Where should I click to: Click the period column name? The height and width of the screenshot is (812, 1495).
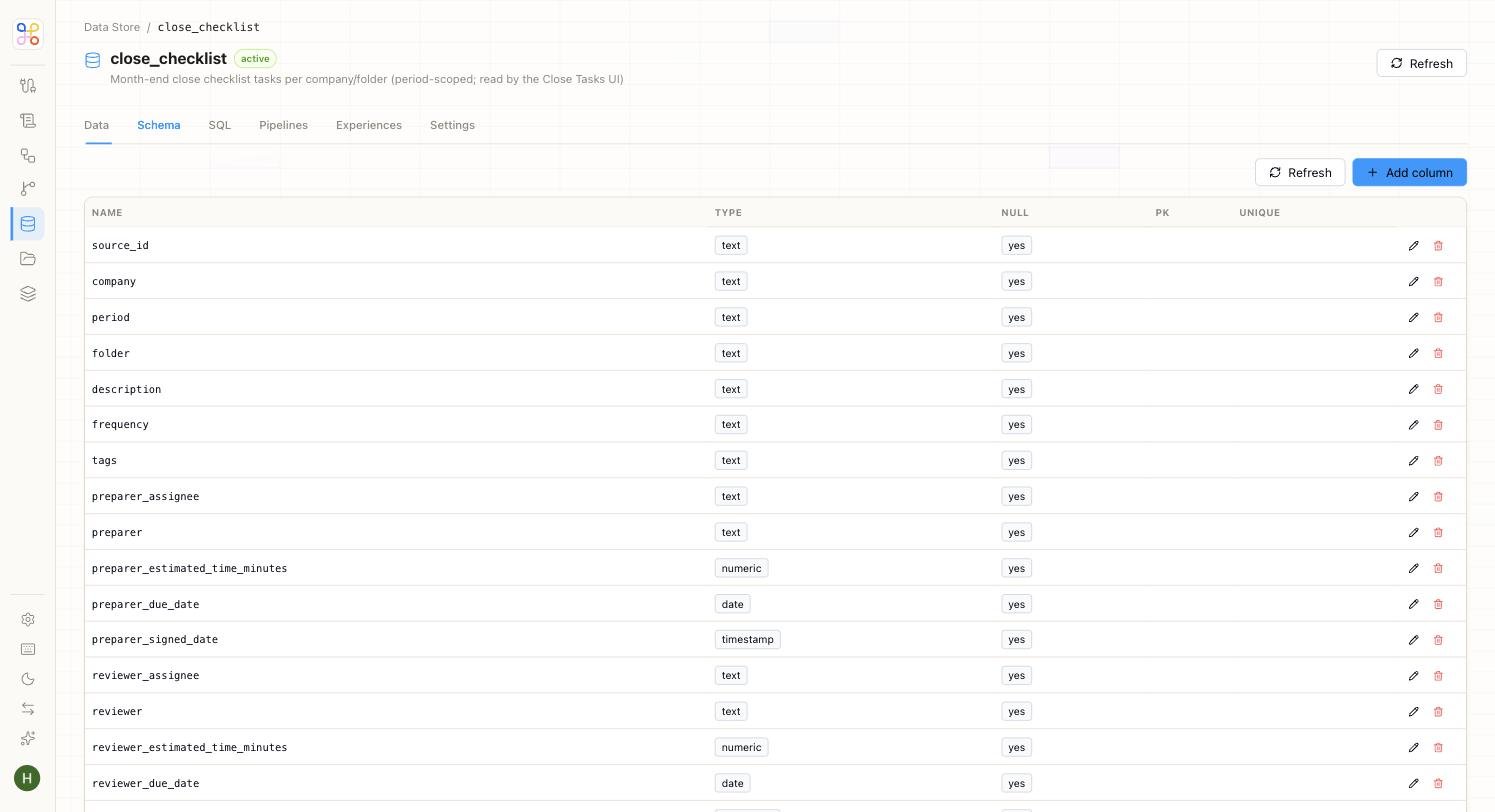[111, 317]
